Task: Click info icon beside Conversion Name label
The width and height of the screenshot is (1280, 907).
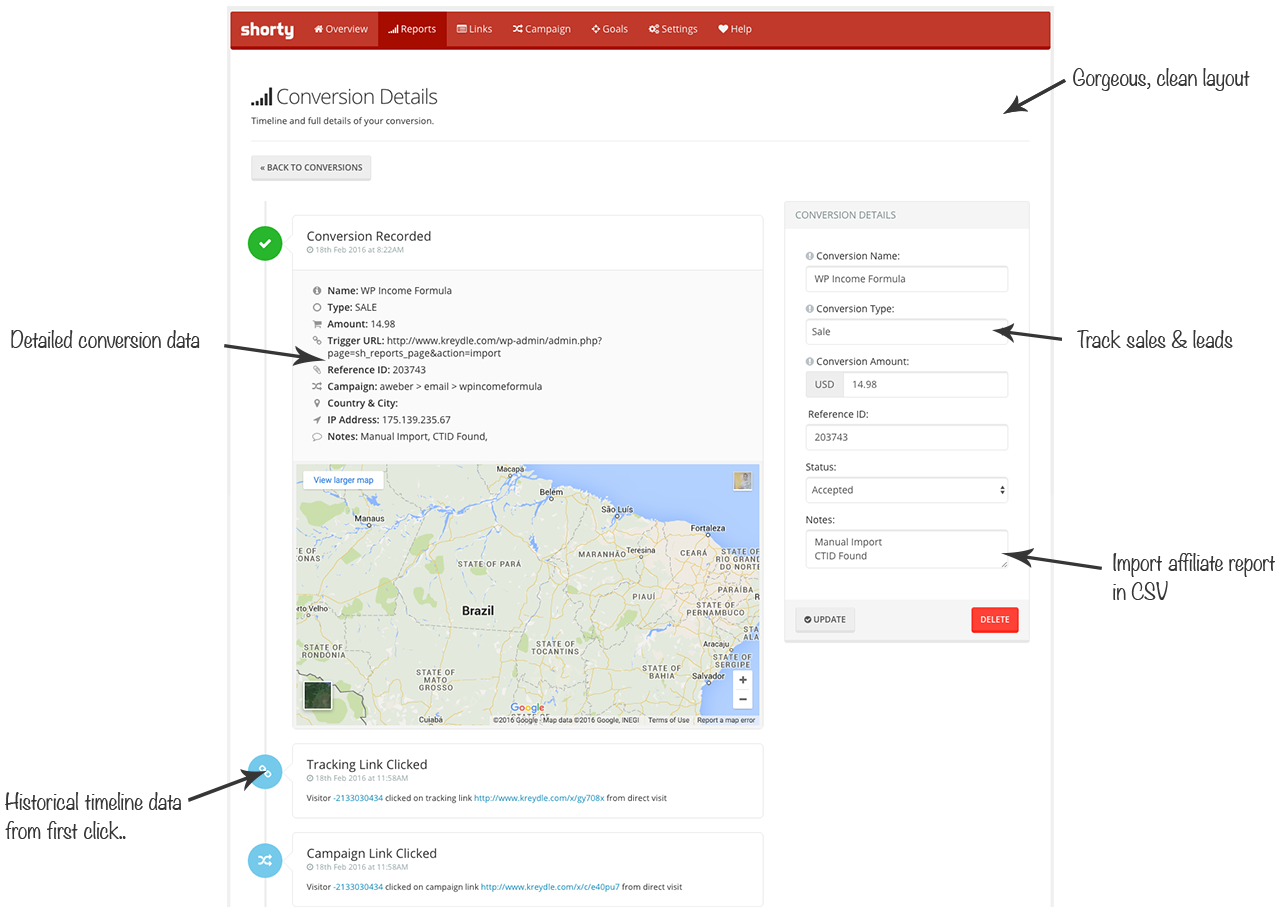Action: point(810,256)
